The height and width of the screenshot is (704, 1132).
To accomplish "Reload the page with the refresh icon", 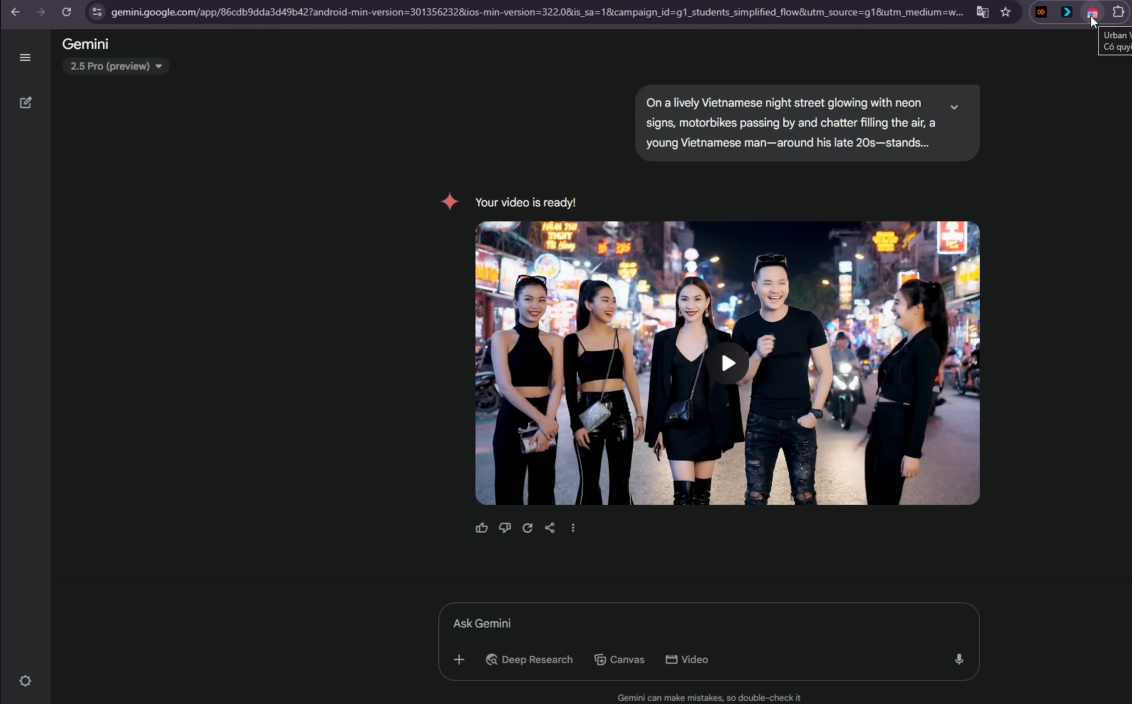I will (66, 12).
